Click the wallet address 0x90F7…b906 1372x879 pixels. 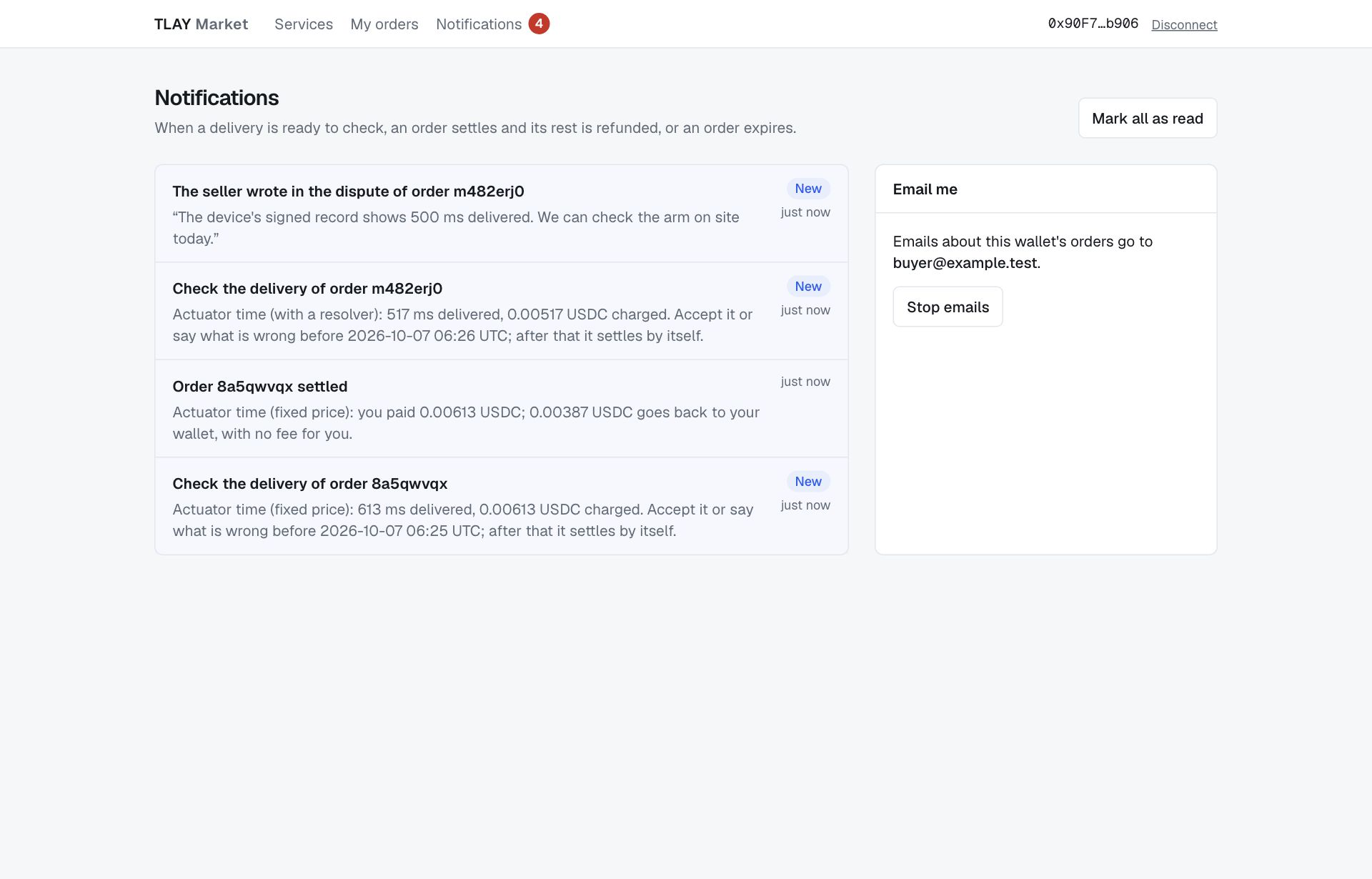(x=1093, y=24)
